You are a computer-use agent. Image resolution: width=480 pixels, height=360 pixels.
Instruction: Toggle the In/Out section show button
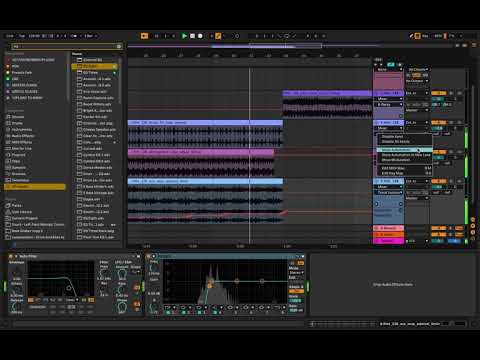[x=473, y=220]
